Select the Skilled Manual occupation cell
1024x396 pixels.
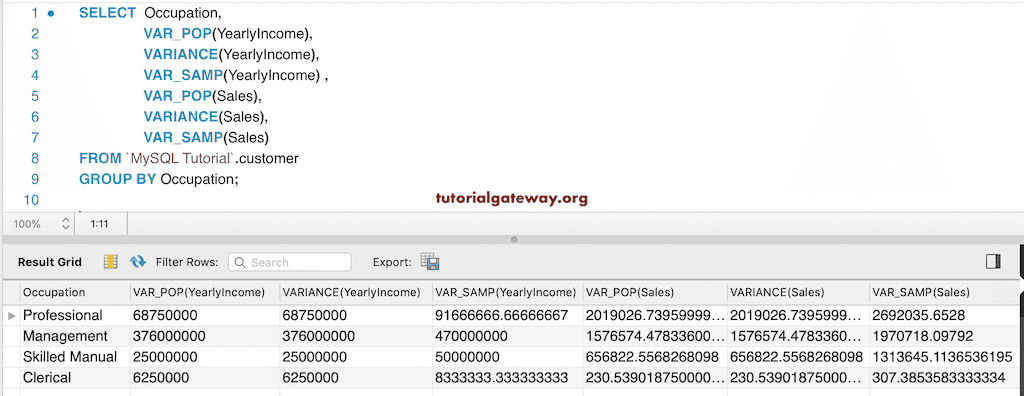pyautogui.click(x=75, y=357)
